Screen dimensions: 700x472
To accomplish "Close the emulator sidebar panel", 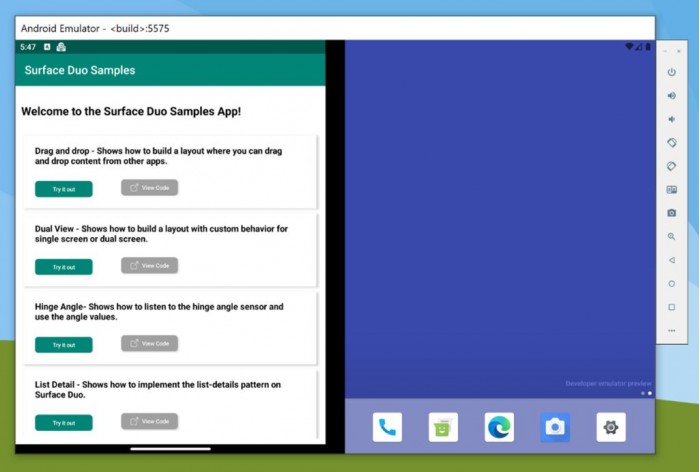I will (679, 51).
